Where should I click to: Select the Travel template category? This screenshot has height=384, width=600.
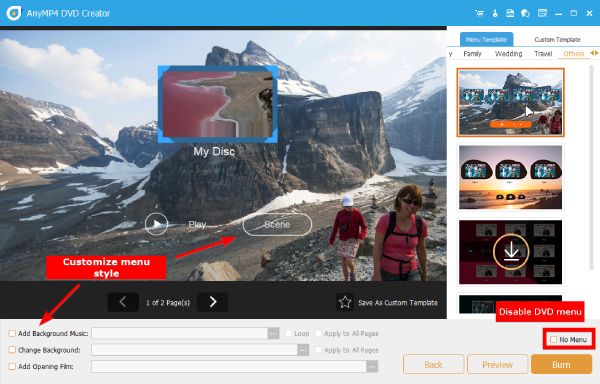[x=543, y=54]
